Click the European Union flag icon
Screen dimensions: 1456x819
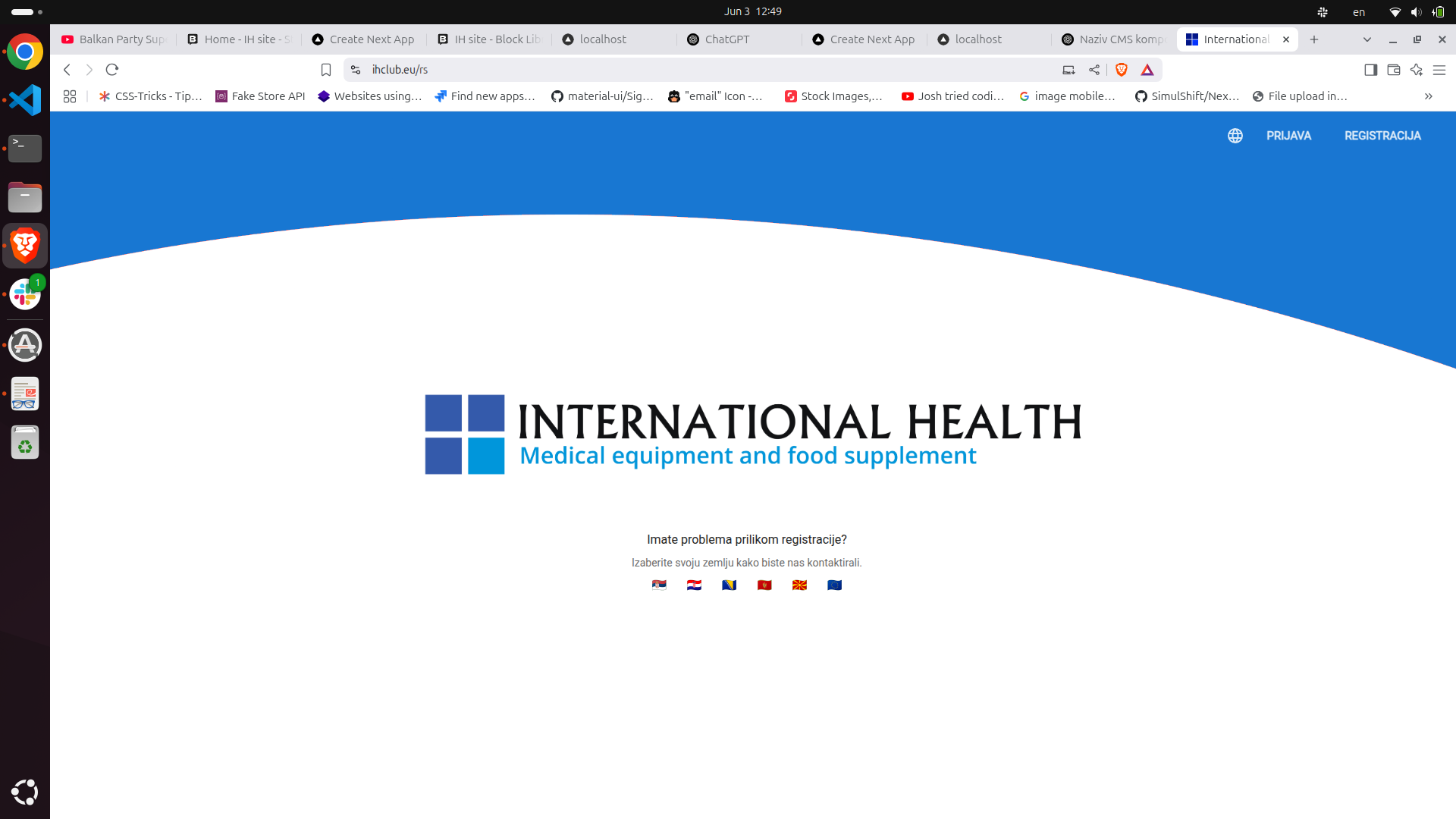coord(834,585)
